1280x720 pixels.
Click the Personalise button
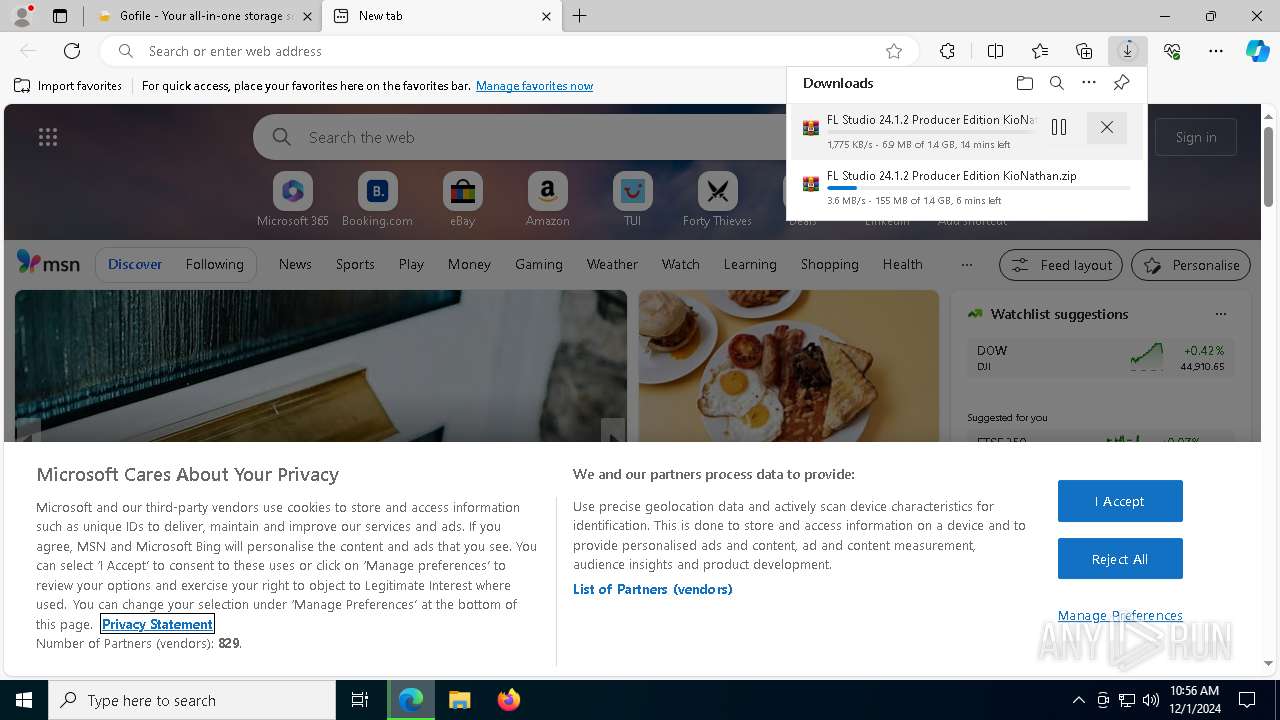[1190, 265]
